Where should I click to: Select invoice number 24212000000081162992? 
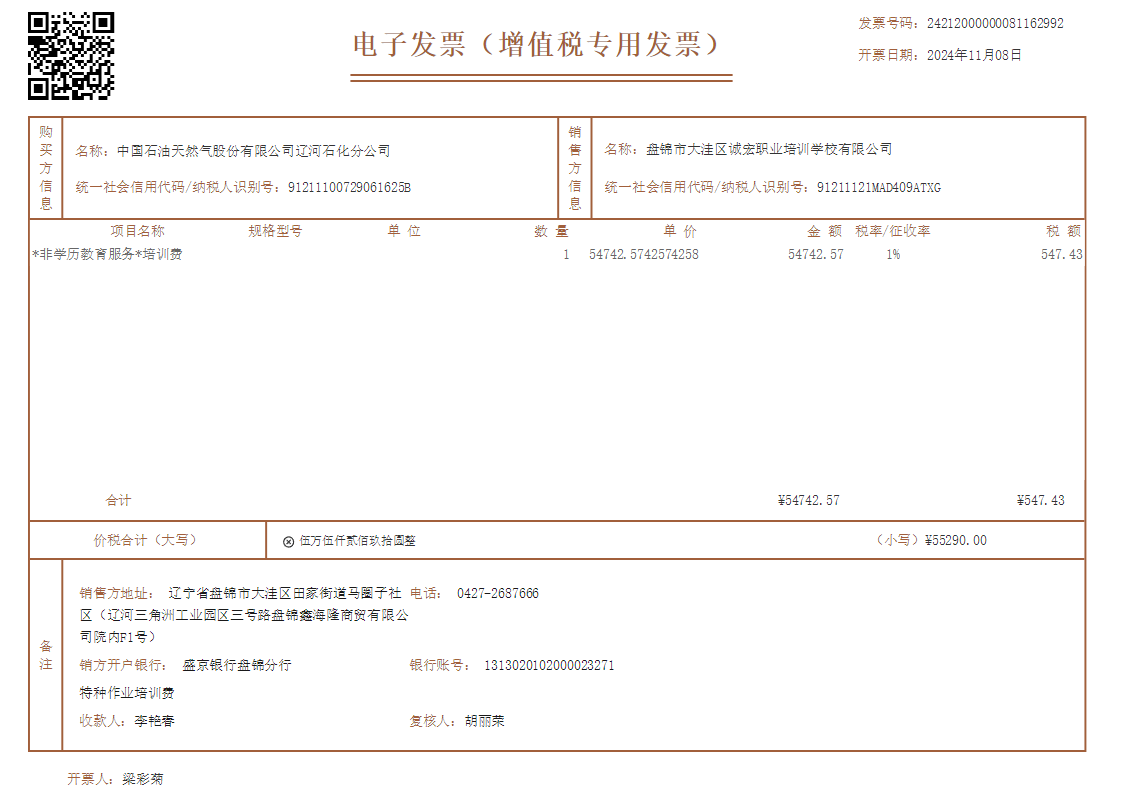[995, 23]
